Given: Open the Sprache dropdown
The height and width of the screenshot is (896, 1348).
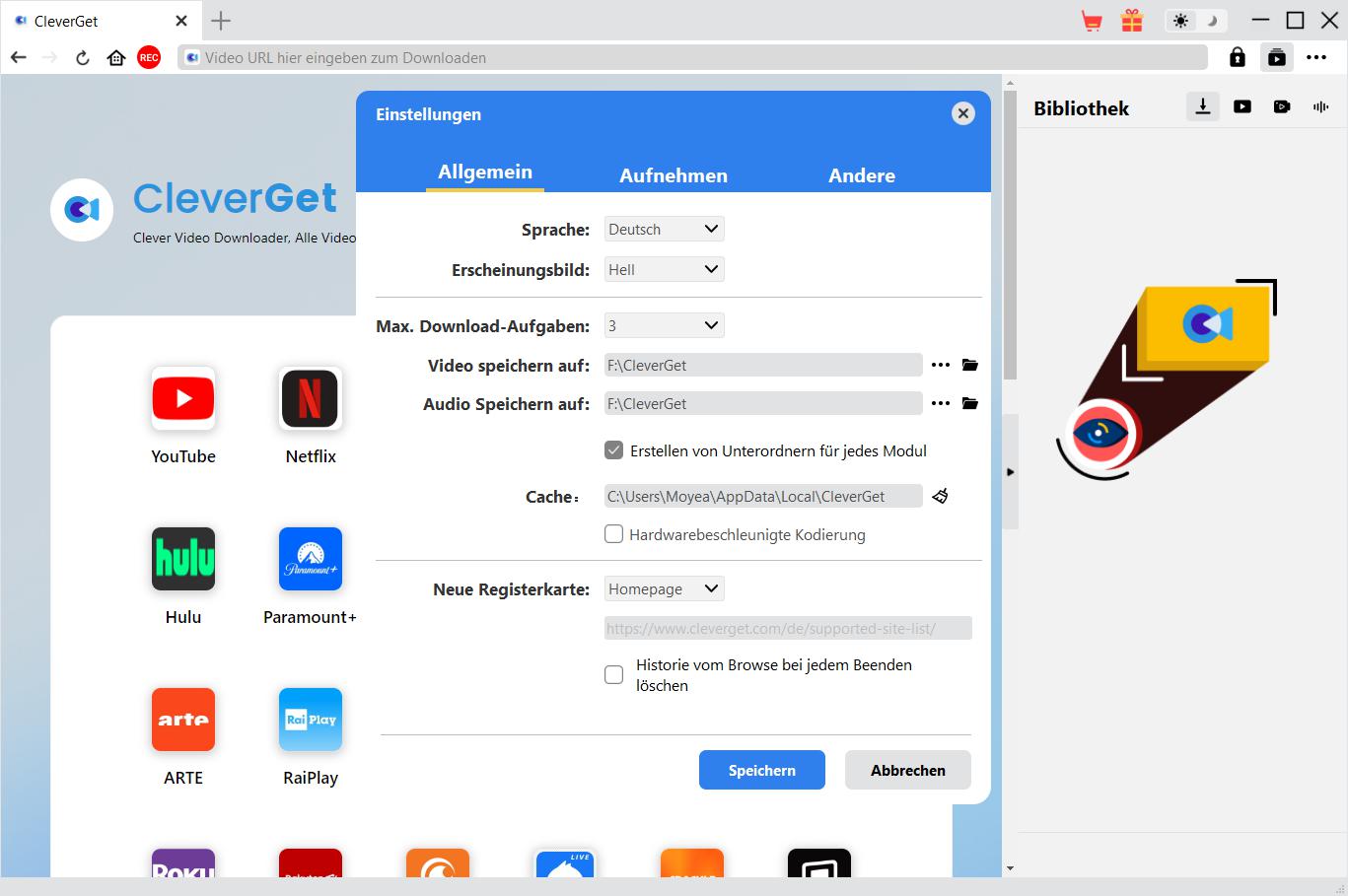Looking at the screenshot, I should [664, 230].
